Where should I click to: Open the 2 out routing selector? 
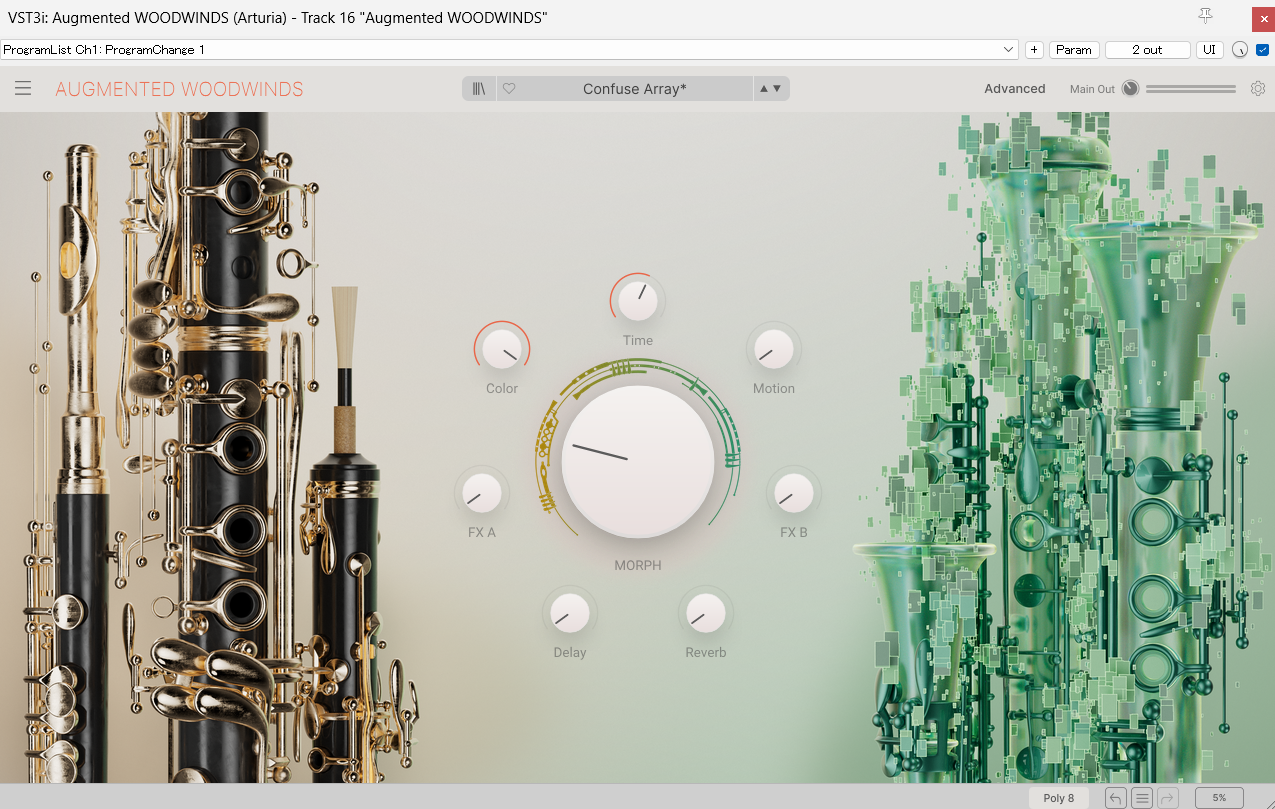click(1147, 50)
